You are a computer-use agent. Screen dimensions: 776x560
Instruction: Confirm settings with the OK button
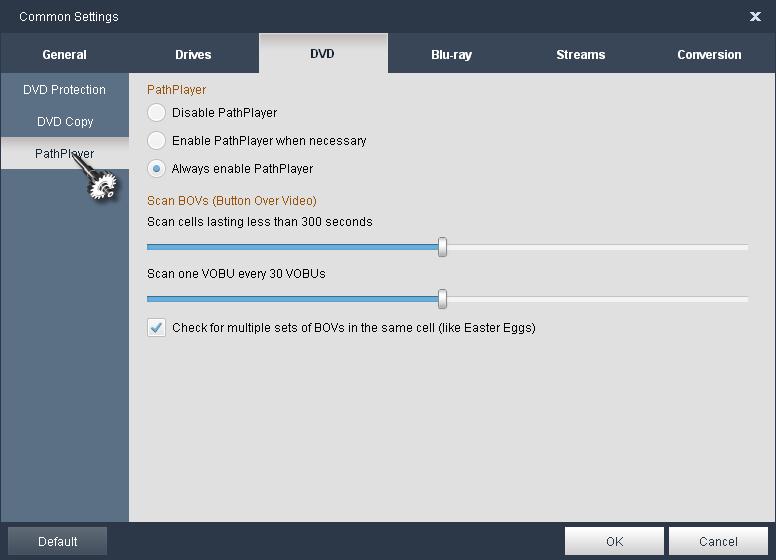pyautogui.click(x=614, y=541)
